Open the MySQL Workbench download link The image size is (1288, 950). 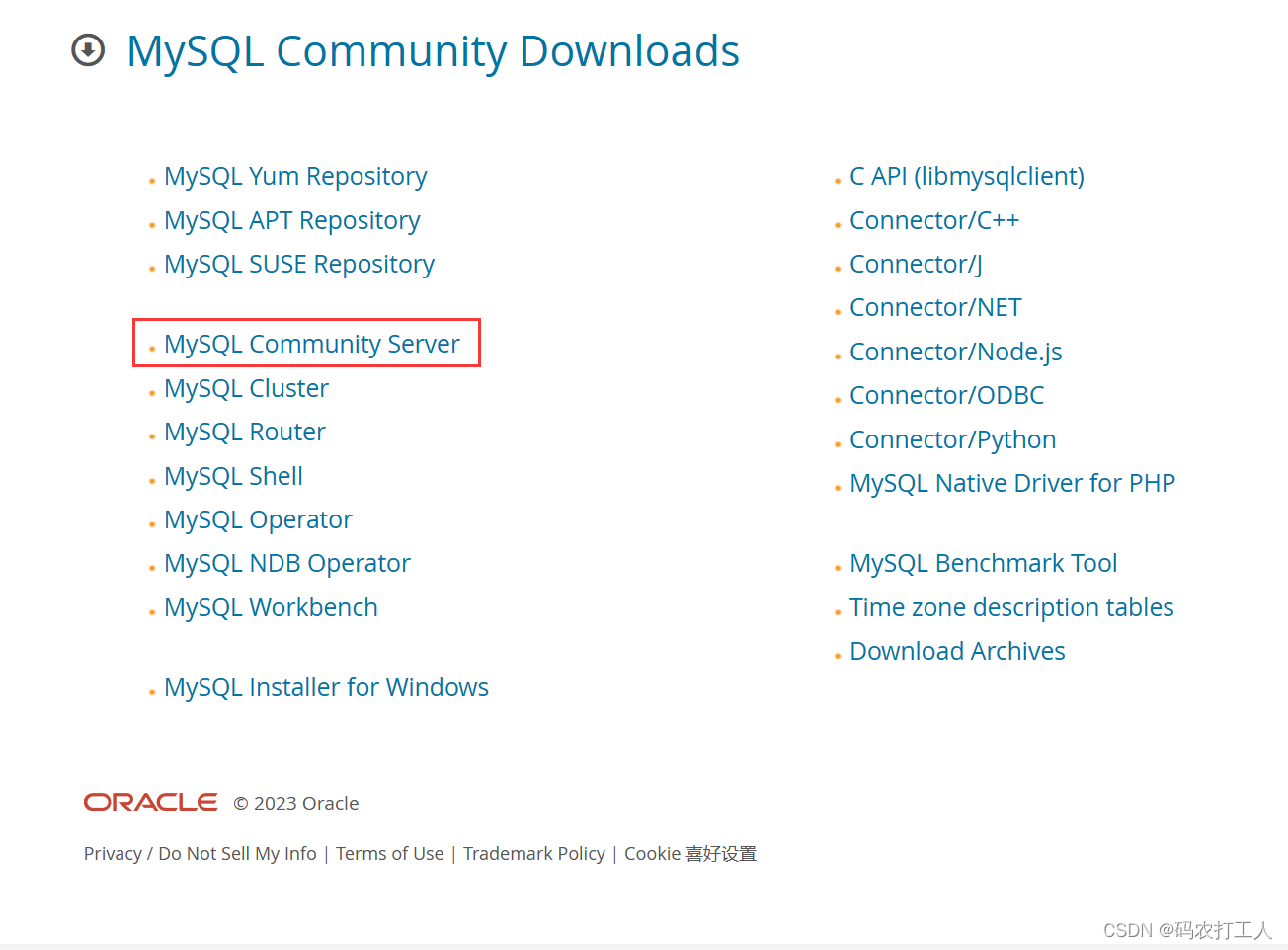(x=271, y=607)
